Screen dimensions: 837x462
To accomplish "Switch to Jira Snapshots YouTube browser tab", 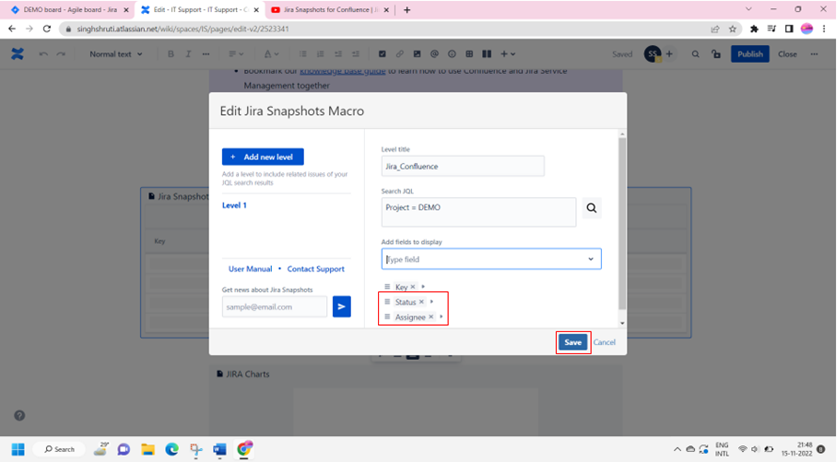I will pos(330,10).
